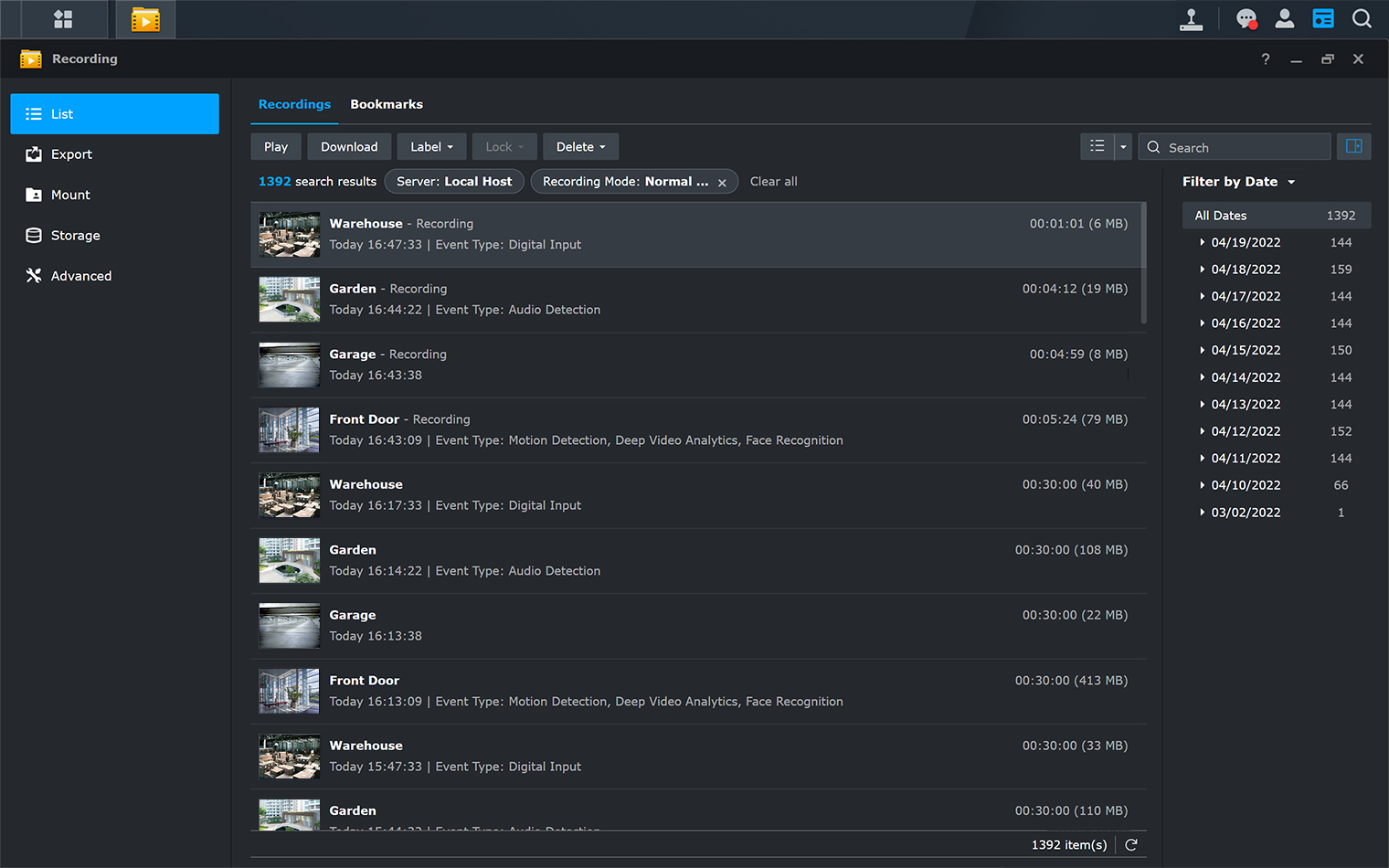
Task: View system notifications
Action: tap(1246, 18)
